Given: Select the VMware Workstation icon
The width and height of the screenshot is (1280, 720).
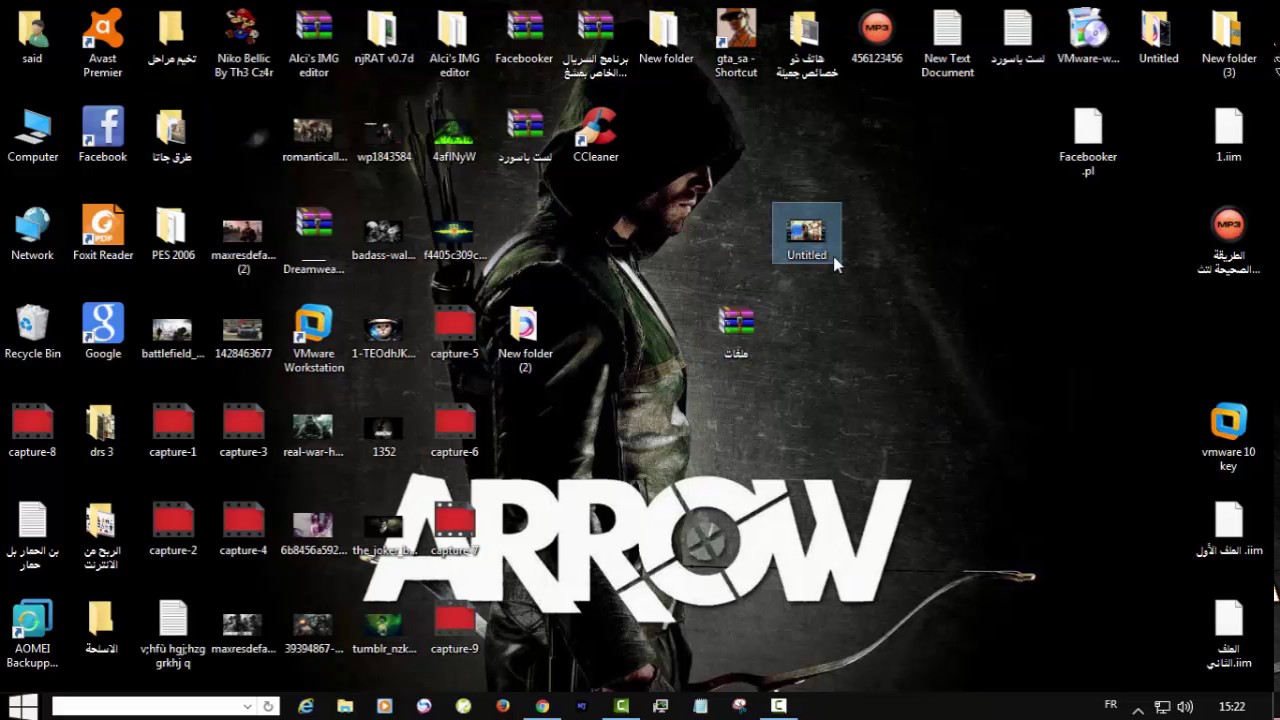Looking at the screenshot, I should tap(314, 340).
